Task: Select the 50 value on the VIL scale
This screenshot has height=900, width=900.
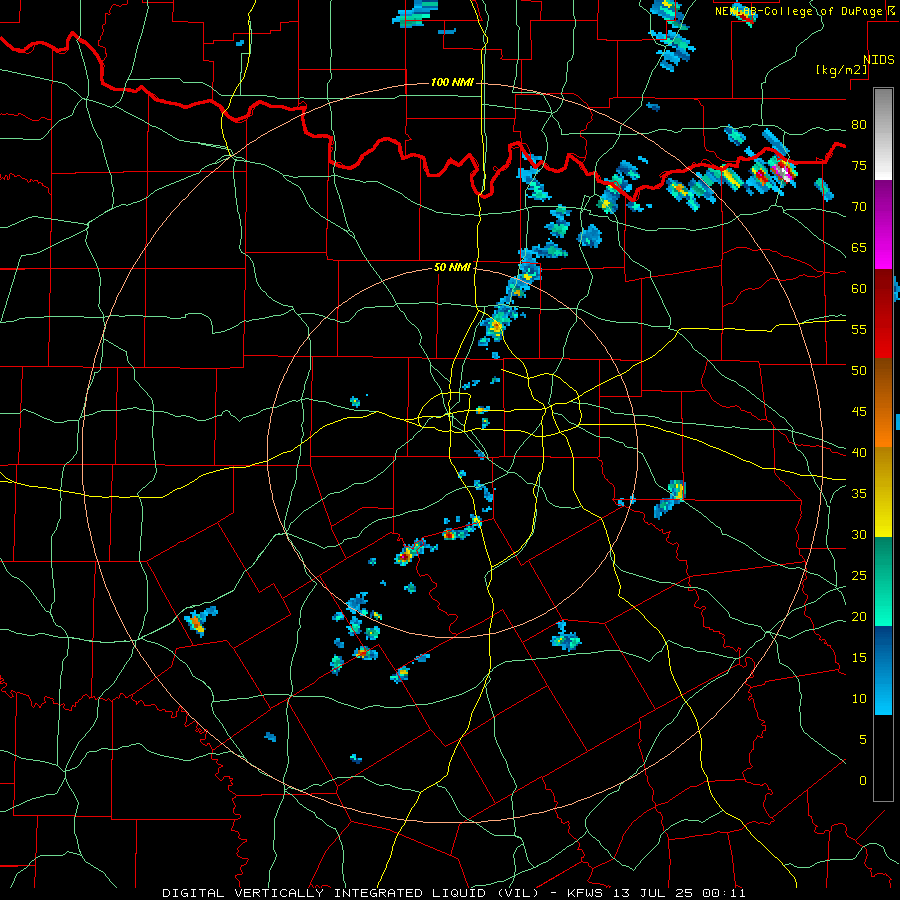Action: click(859, 371)
